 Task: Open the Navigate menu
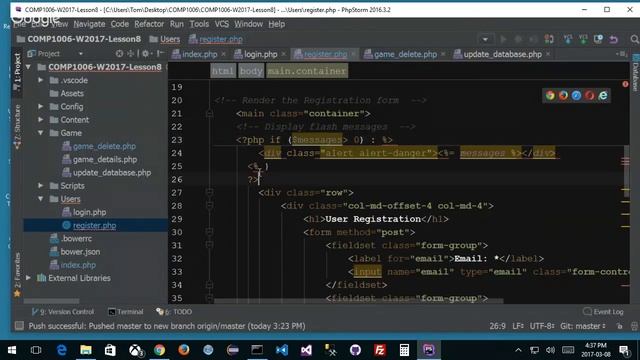click(89, 24)
